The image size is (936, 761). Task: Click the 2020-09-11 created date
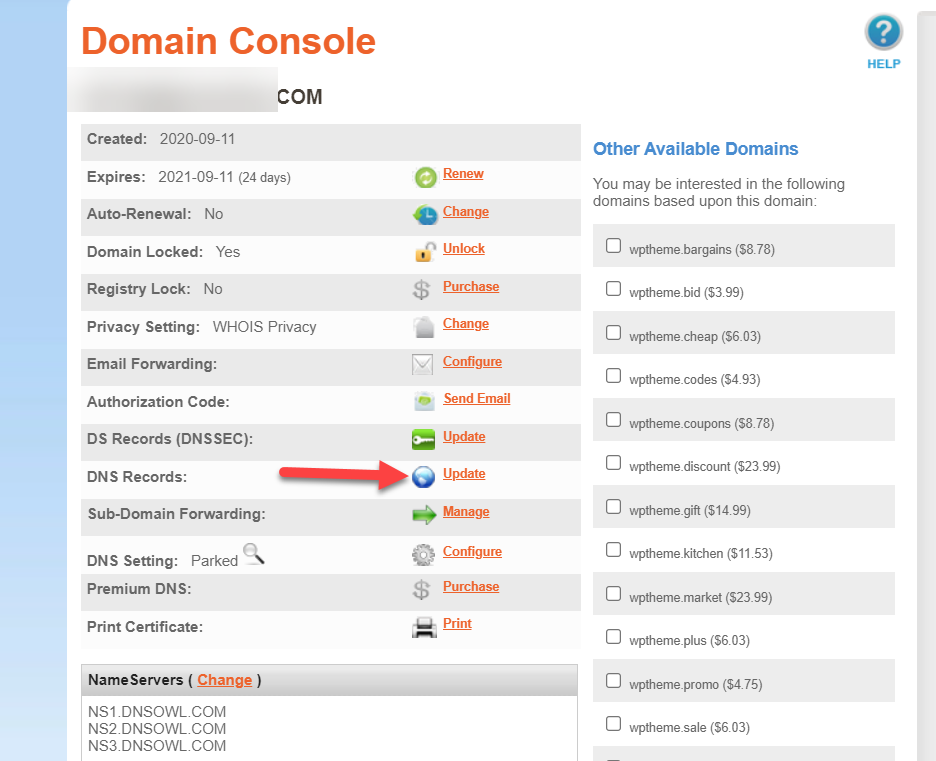click(x=198, y=139)
